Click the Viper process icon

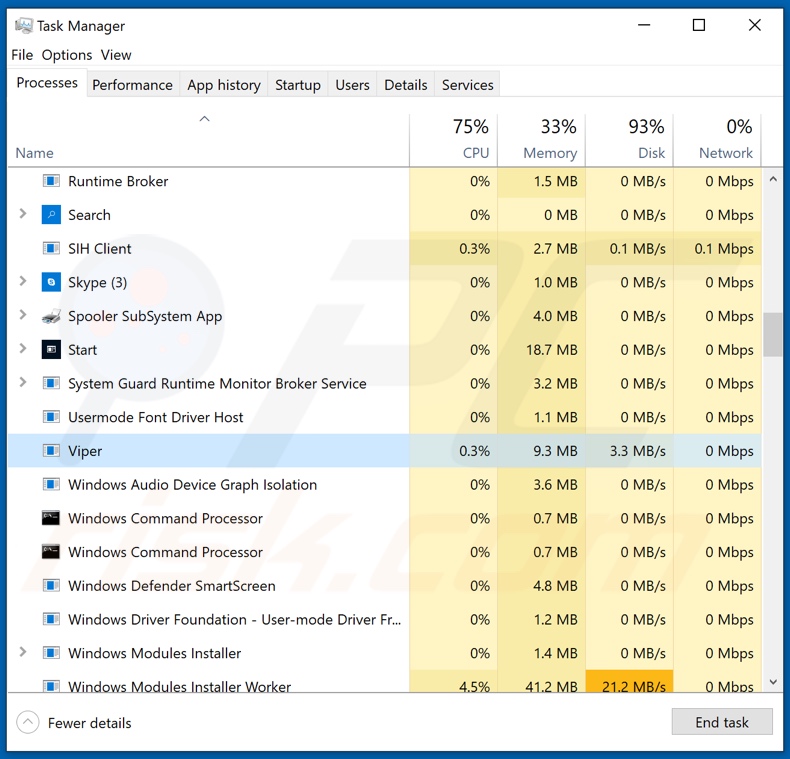click(x=51, y=450)
